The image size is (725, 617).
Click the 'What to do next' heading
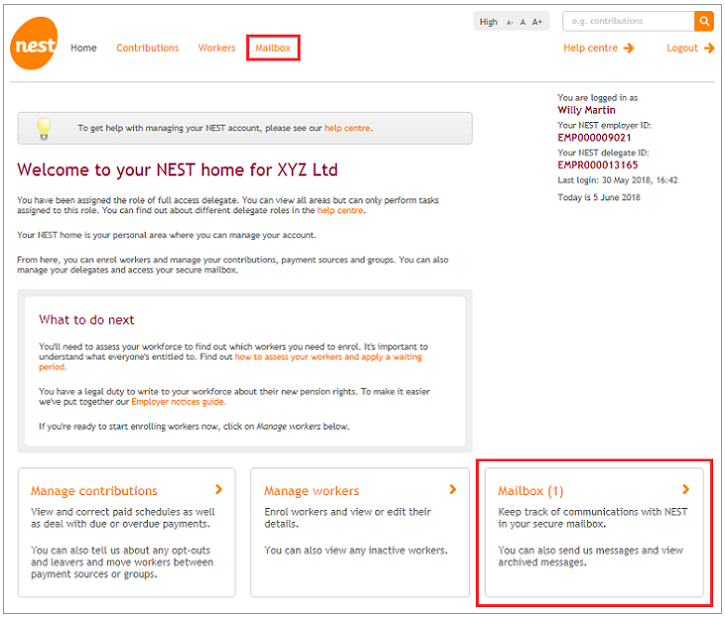point(86,320)
